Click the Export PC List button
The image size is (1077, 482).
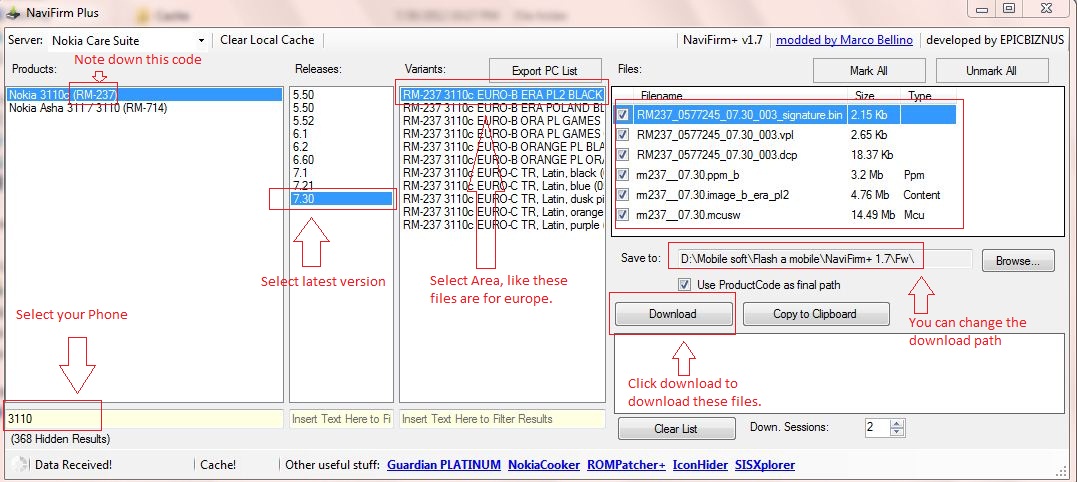coord(545,71)
